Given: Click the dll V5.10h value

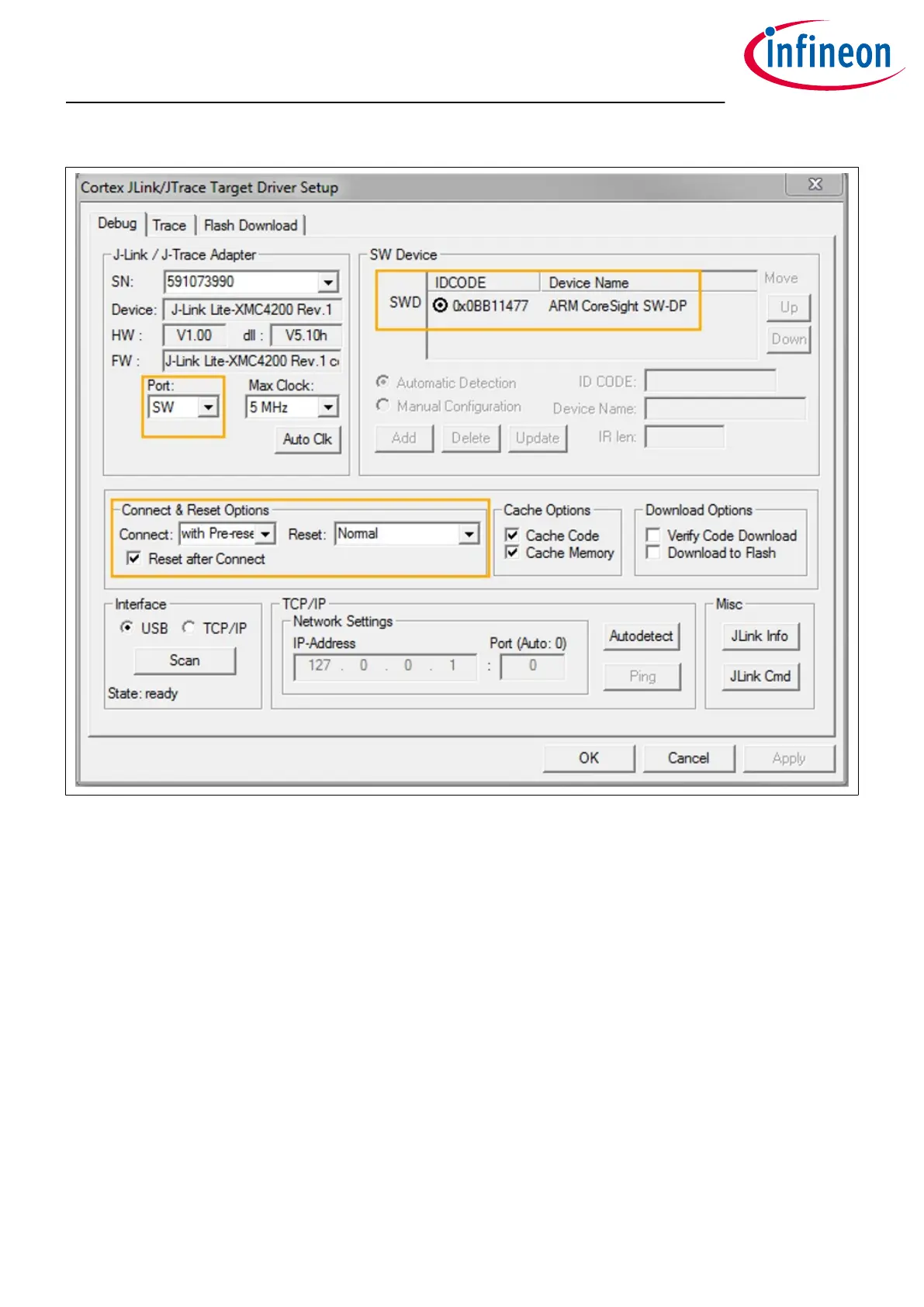Looking at the screenshot, I should pyautogui.click(x=306, y=335).
